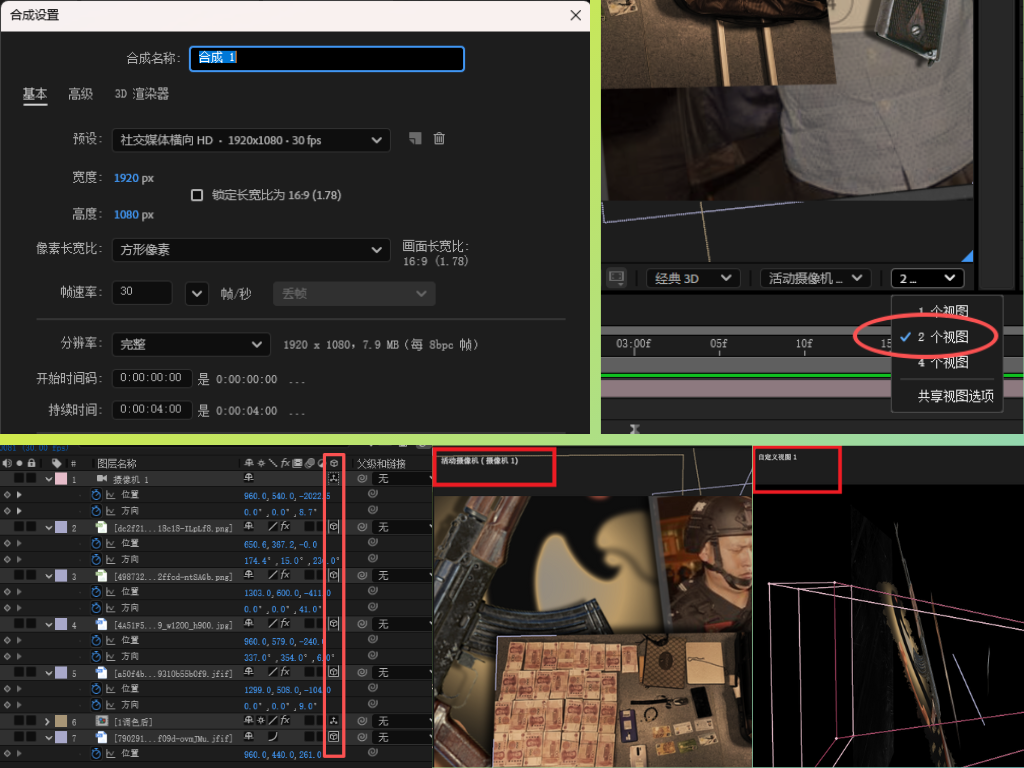Switch to the 高级 tab
The width and height of the screenshot is (1024, 768).
pyautogui.click(x=80, y=94)
